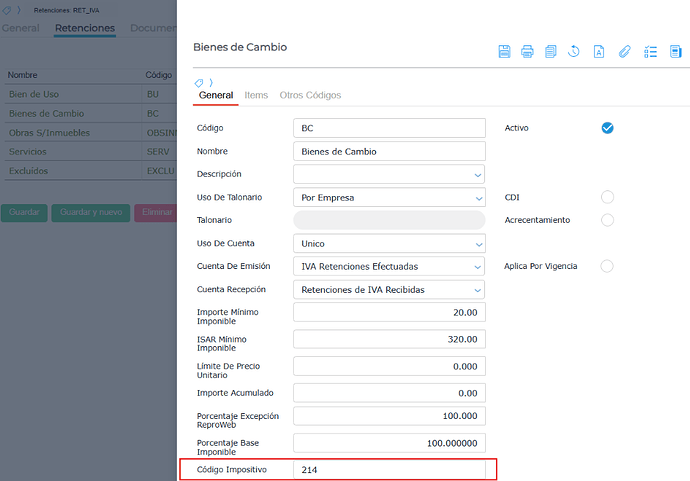Click the print icon in toolbar

pos(527,51)
